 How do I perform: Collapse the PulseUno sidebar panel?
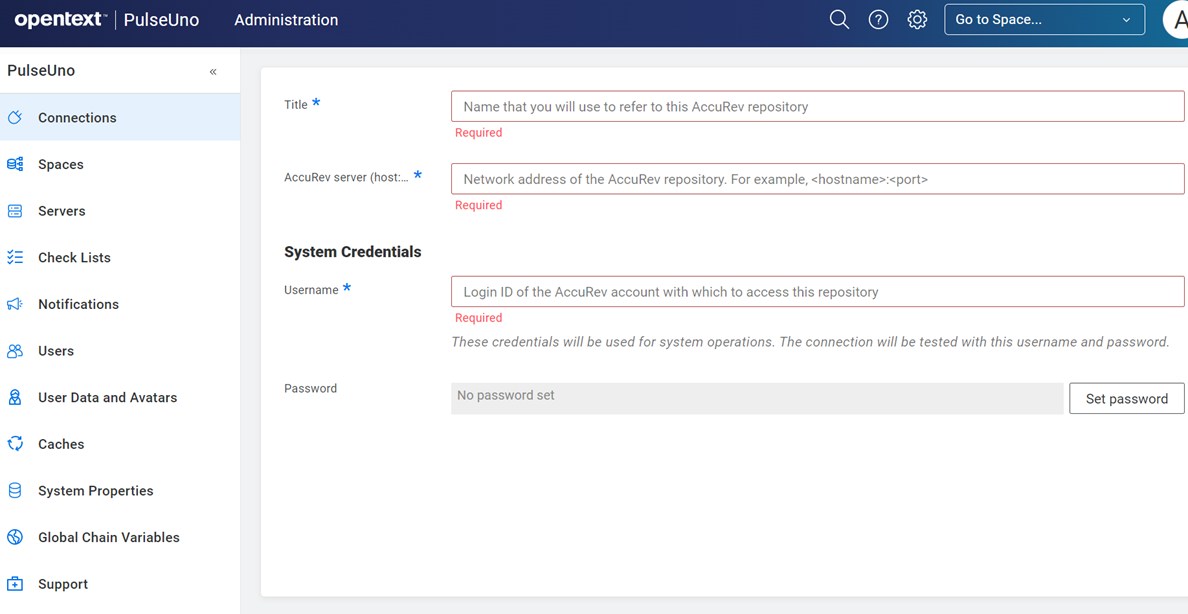(213, 72)
